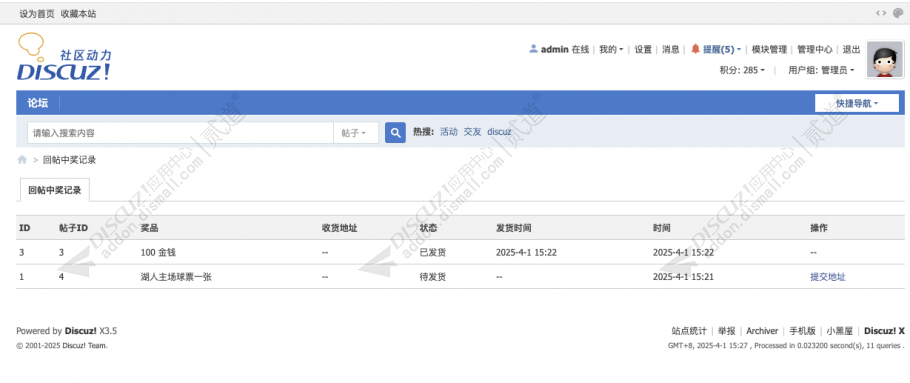Click the admin avatar picture
Viewport: 910px width, 383px height.
point(885,59)
